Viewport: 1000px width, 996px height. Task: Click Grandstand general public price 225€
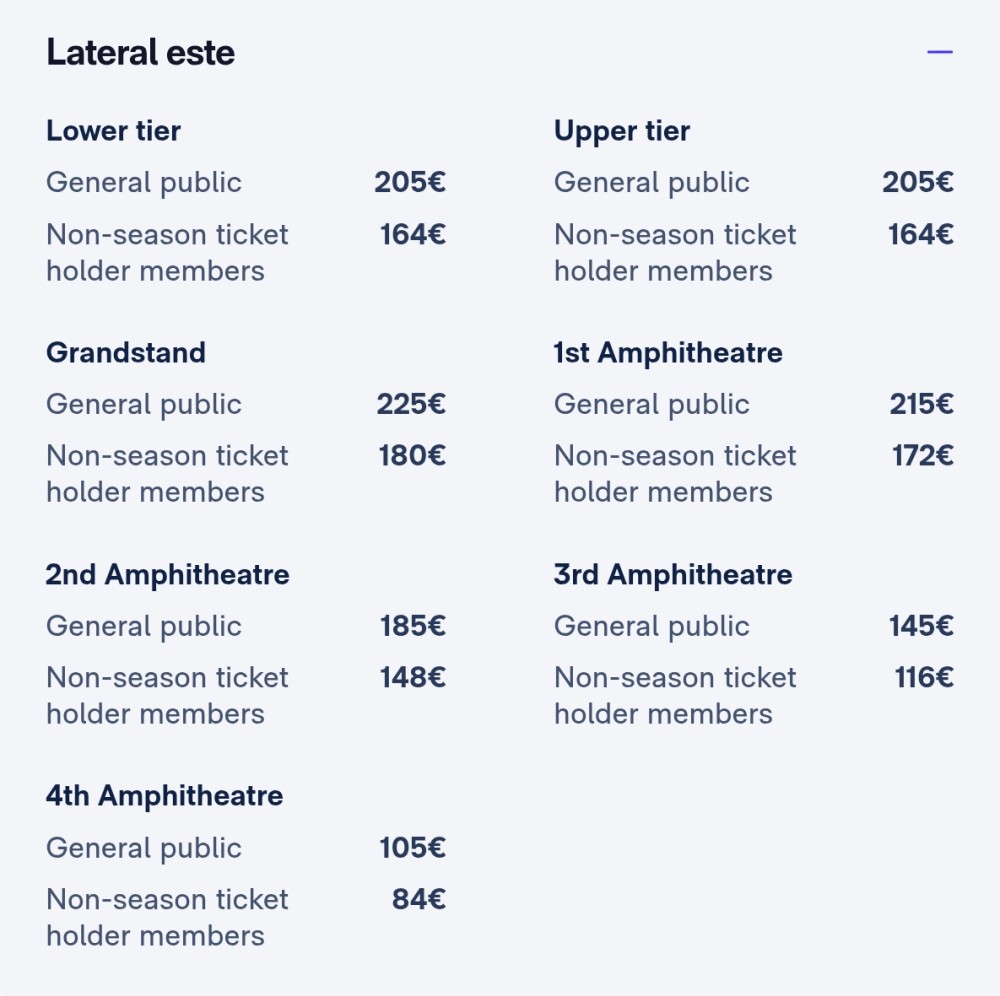click(x=411, y=404)
